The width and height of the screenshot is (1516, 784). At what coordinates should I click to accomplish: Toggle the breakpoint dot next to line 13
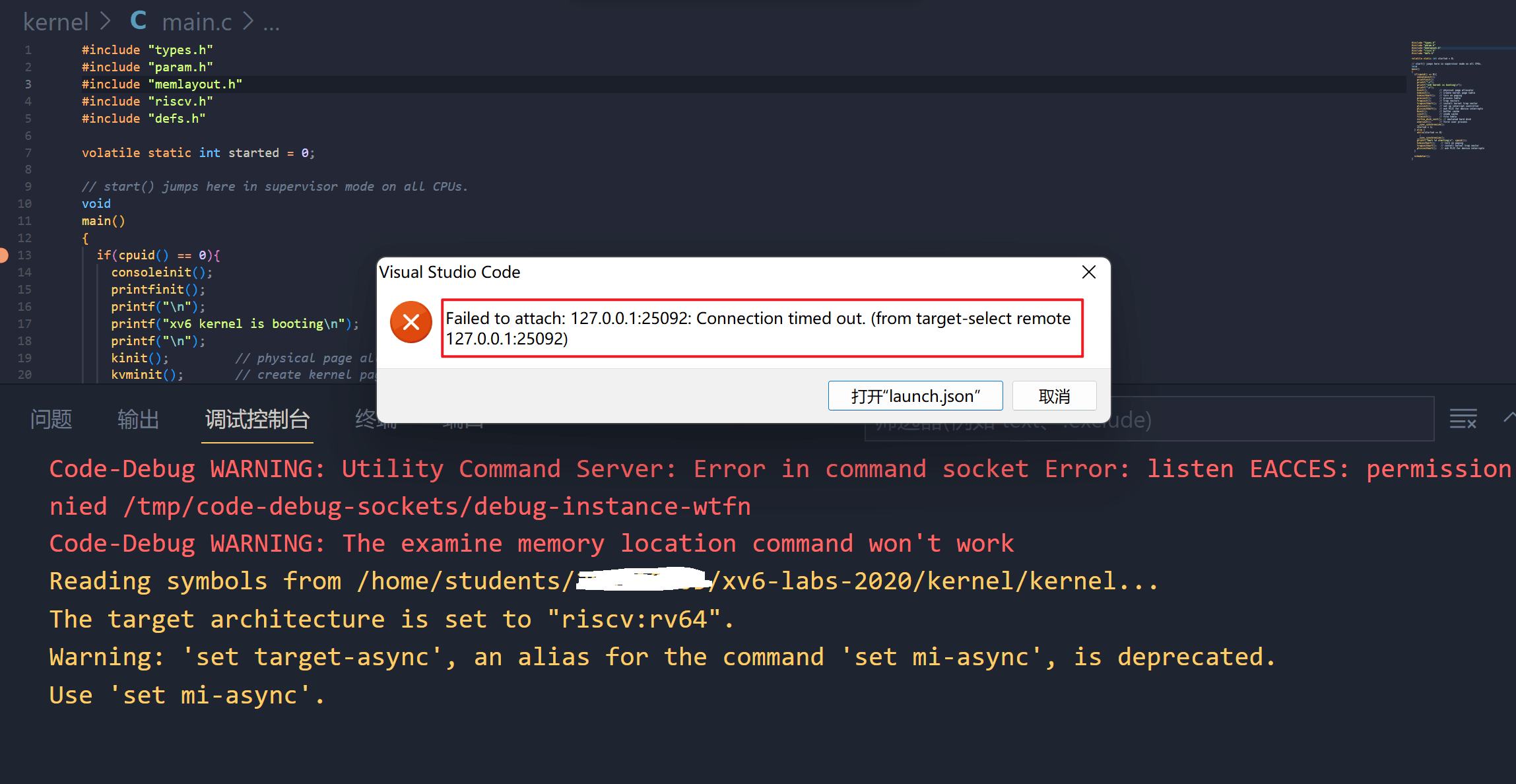[x=5, y=255]
